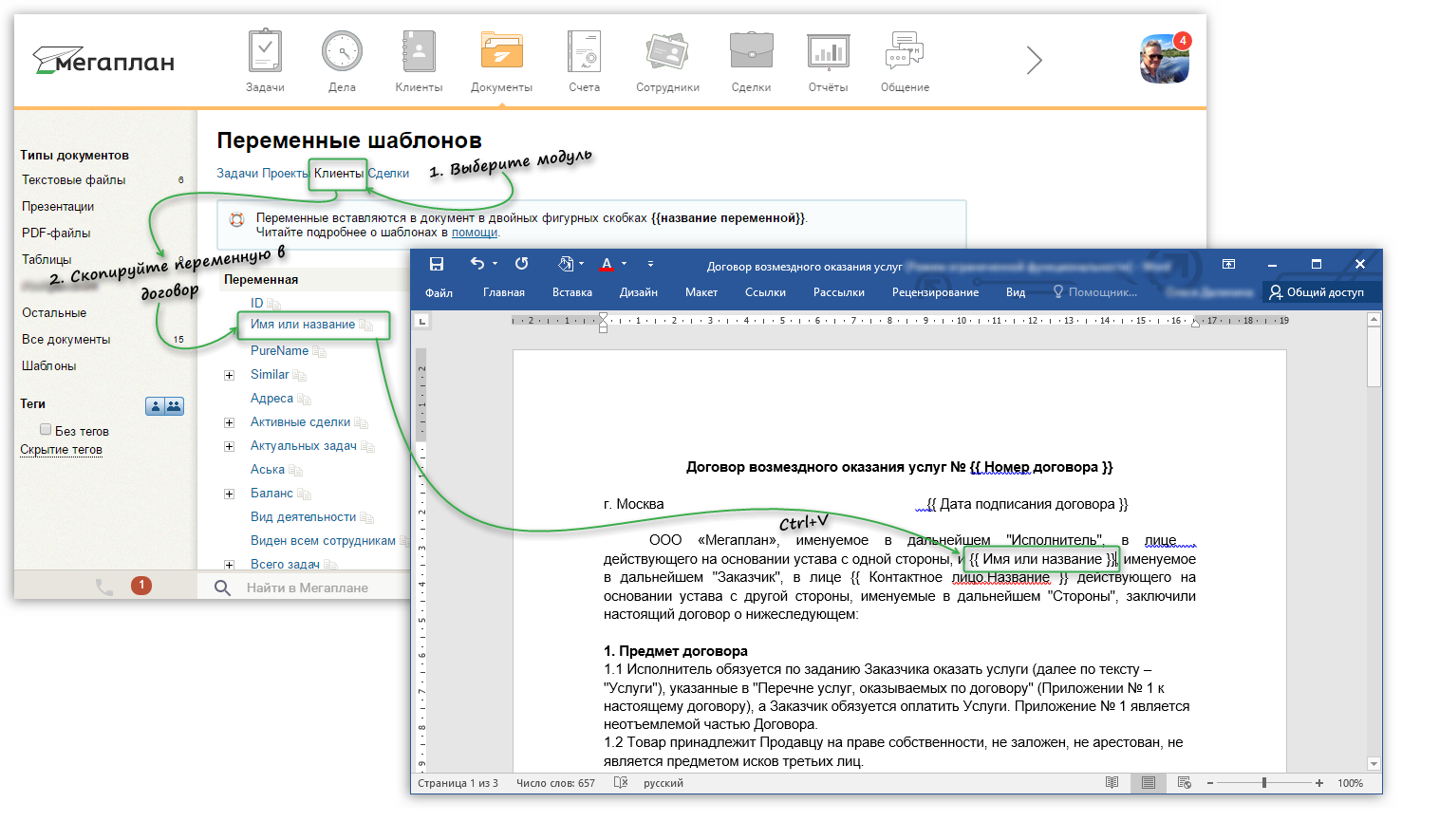Click the touch/mouse mode icon in Word
Viewport: 1439px width, 840px height.
(x=565, y=264)
